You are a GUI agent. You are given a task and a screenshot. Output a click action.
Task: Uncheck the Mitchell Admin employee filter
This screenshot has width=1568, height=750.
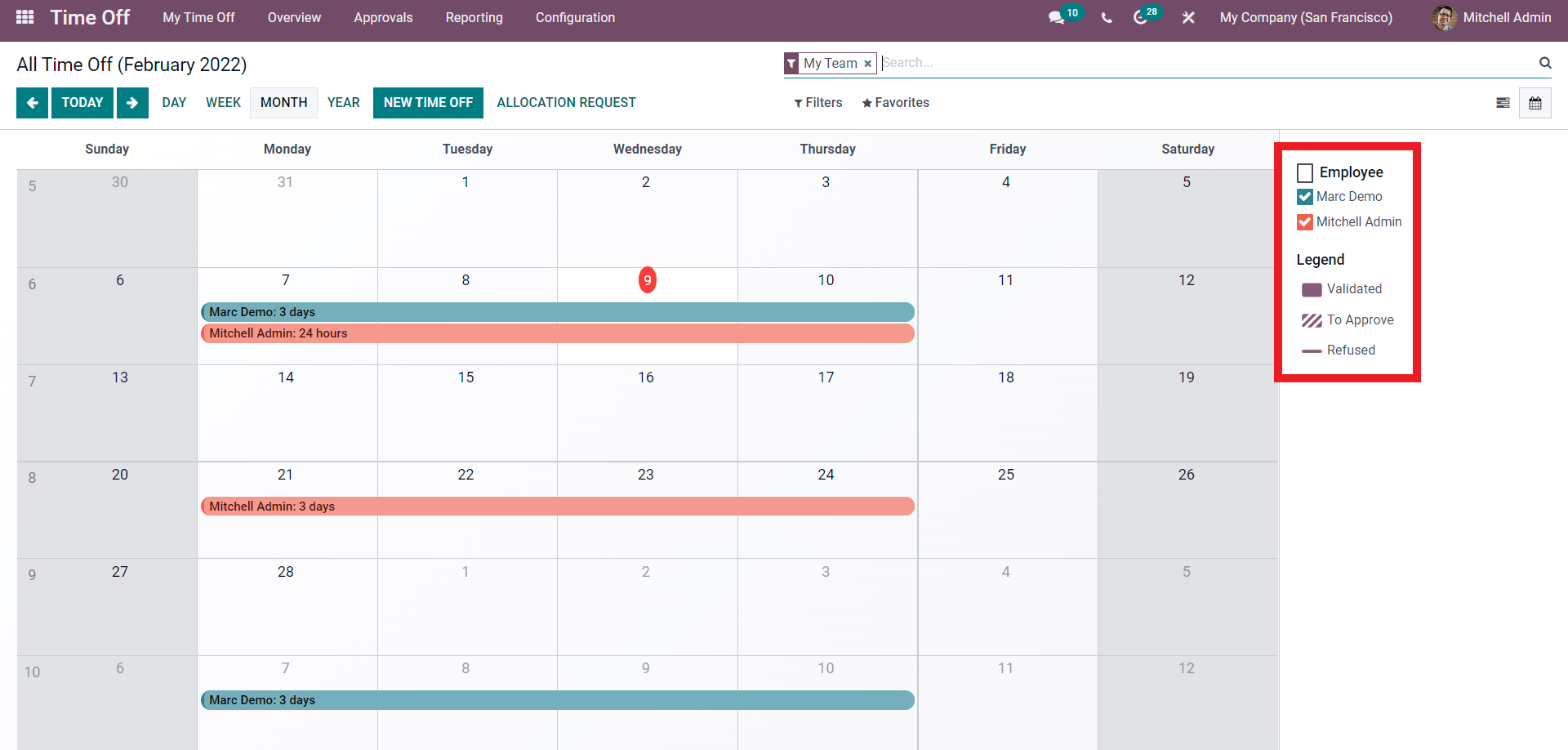[1305, 222]
